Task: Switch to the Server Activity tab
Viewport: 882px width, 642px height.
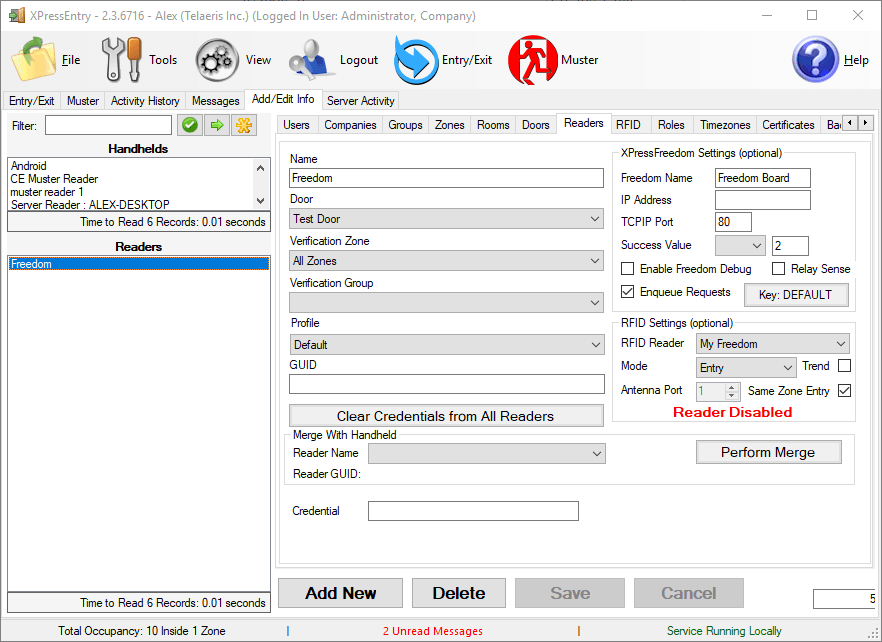Action: click(x=360, y=100)
